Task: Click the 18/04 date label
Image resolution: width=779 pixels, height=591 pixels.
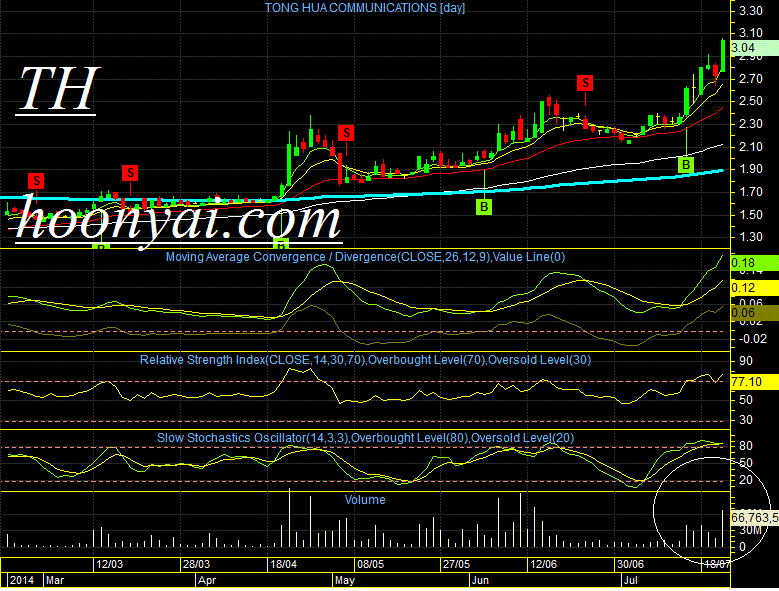Action: (283, 565)
